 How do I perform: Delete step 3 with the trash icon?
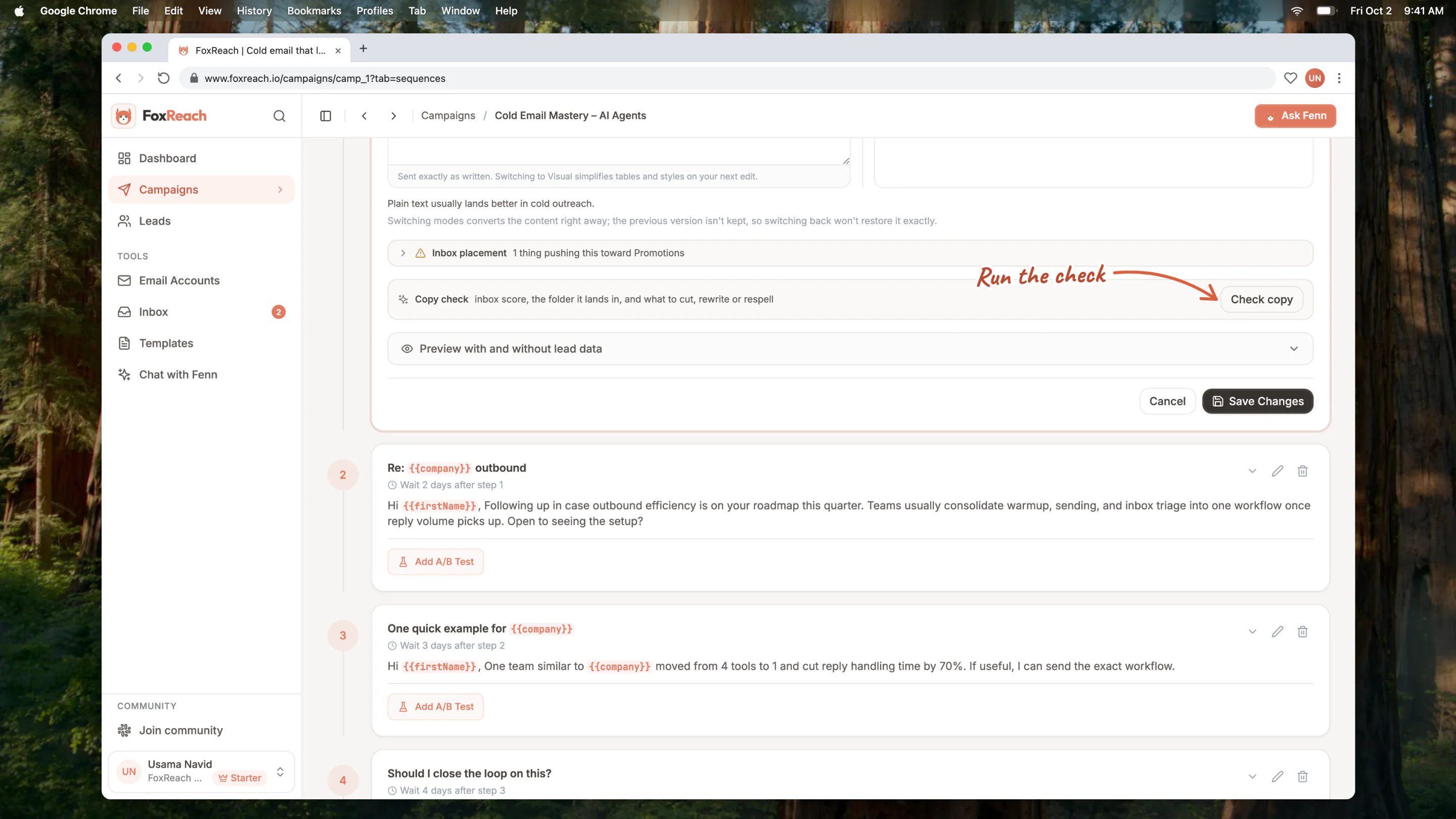(x=1303, y=631)
